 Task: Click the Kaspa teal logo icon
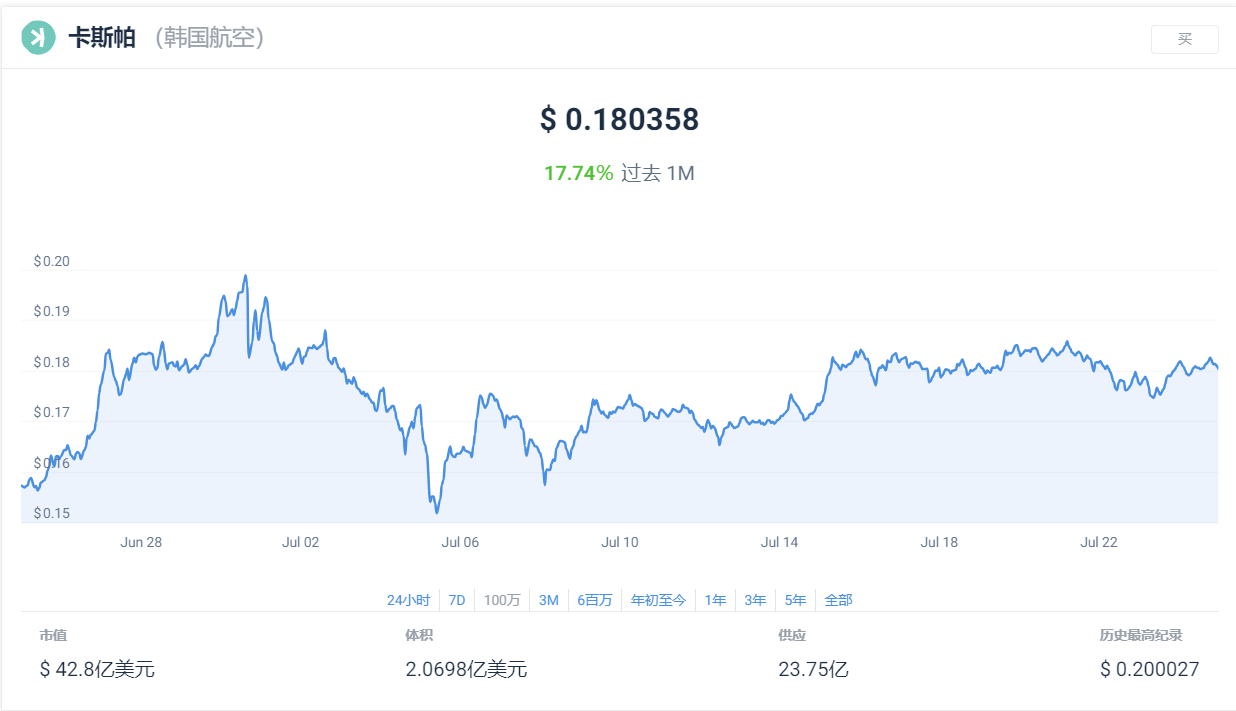coord(38,38)
